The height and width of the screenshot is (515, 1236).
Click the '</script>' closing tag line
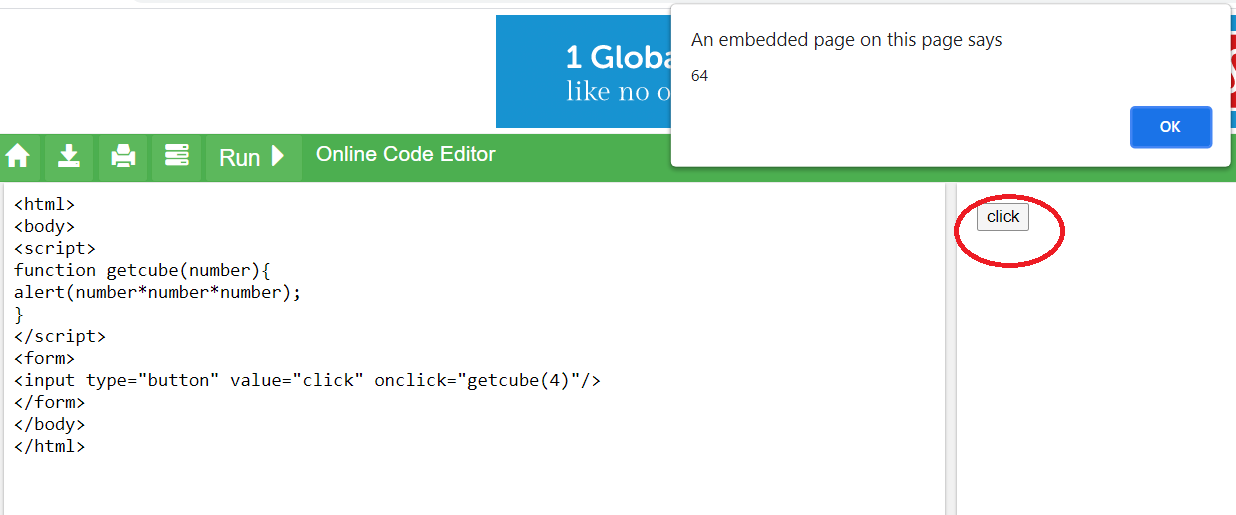pos(60,336)
